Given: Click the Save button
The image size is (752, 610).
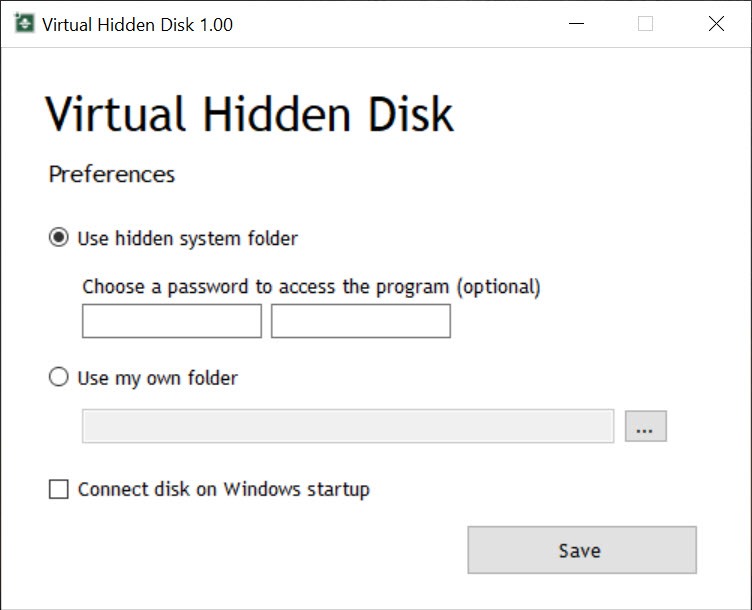Looking at the screenshot, I should click(x=582, y=550).
